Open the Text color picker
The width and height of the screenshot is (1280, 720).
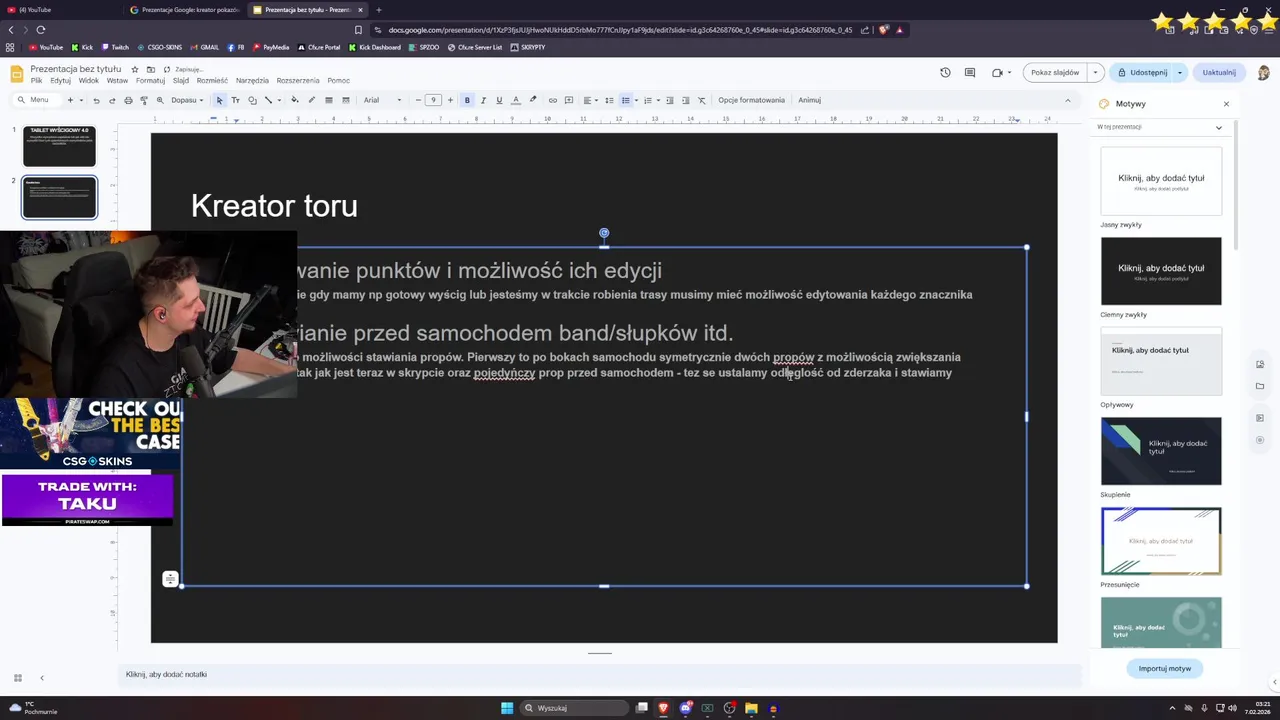pyautogui.click(x=515, y=100)
